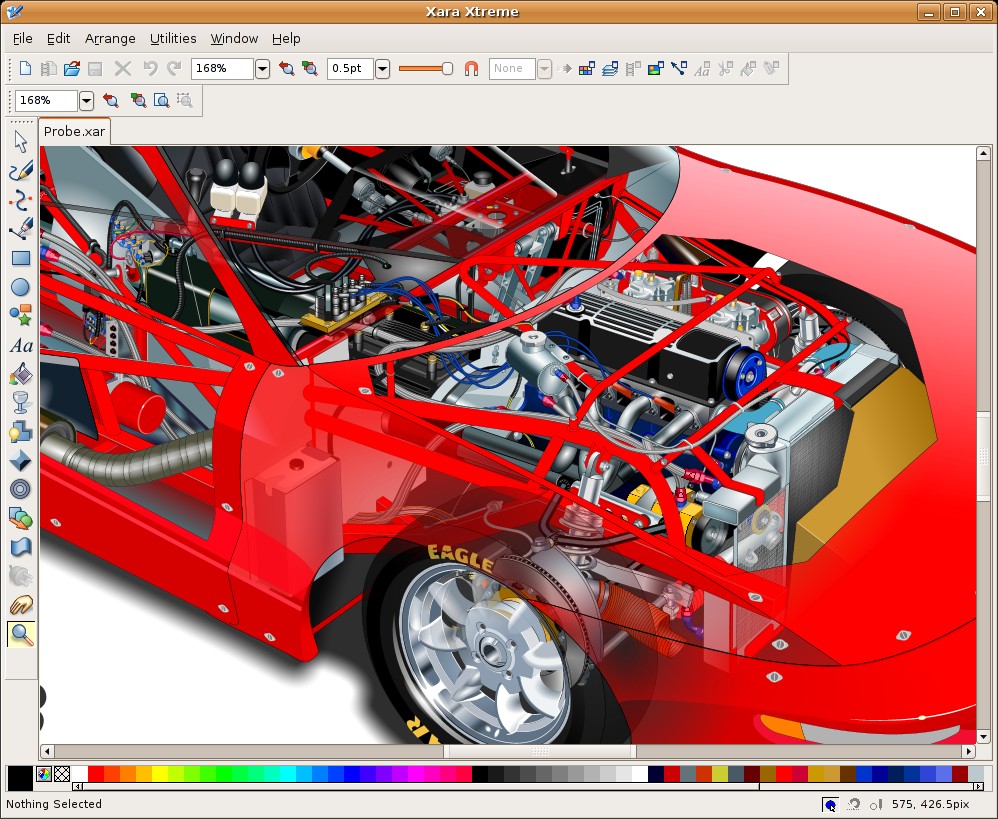Click the Redo arrow icon

[x=174, y=68]
